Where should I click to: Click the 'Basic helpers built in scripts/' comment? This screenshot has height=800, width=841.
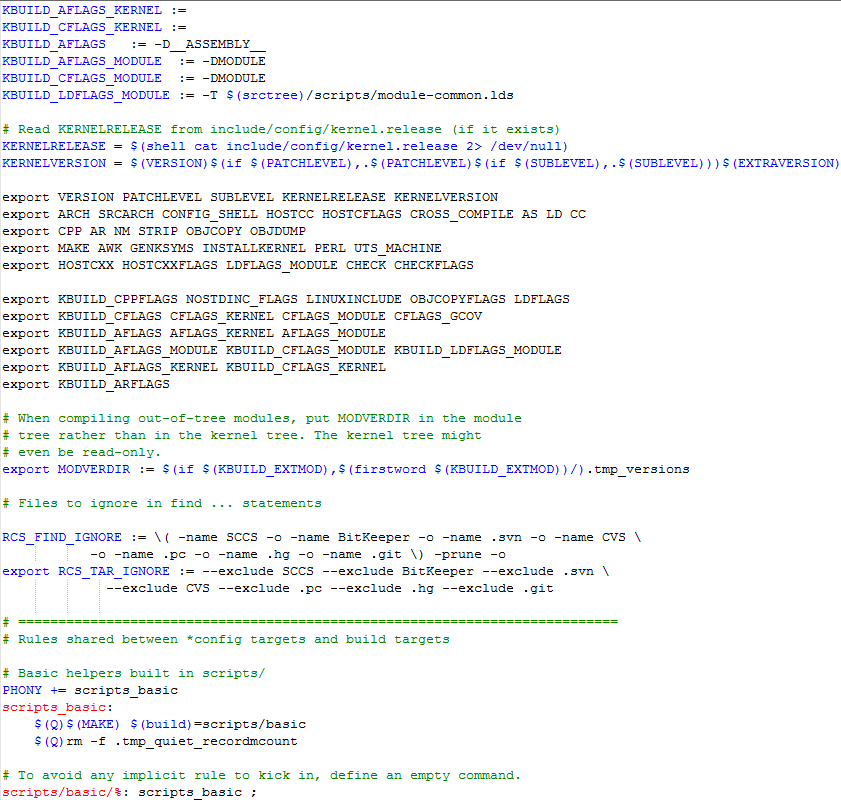(134, 673)
